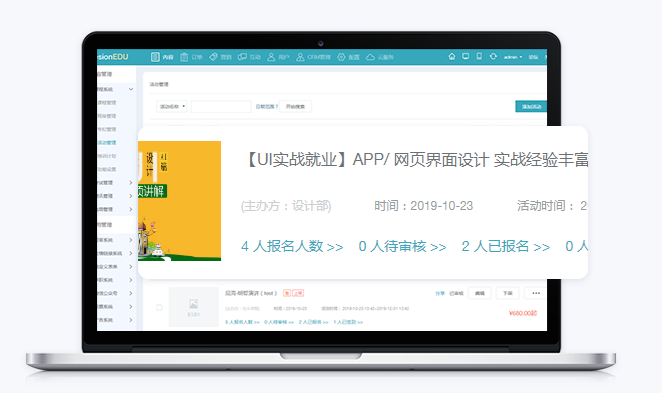Image resolution: width=662 pixels, height=393 pixels.
Task: Click the orange UI design course thumbnail
Action: pos(179,201)
